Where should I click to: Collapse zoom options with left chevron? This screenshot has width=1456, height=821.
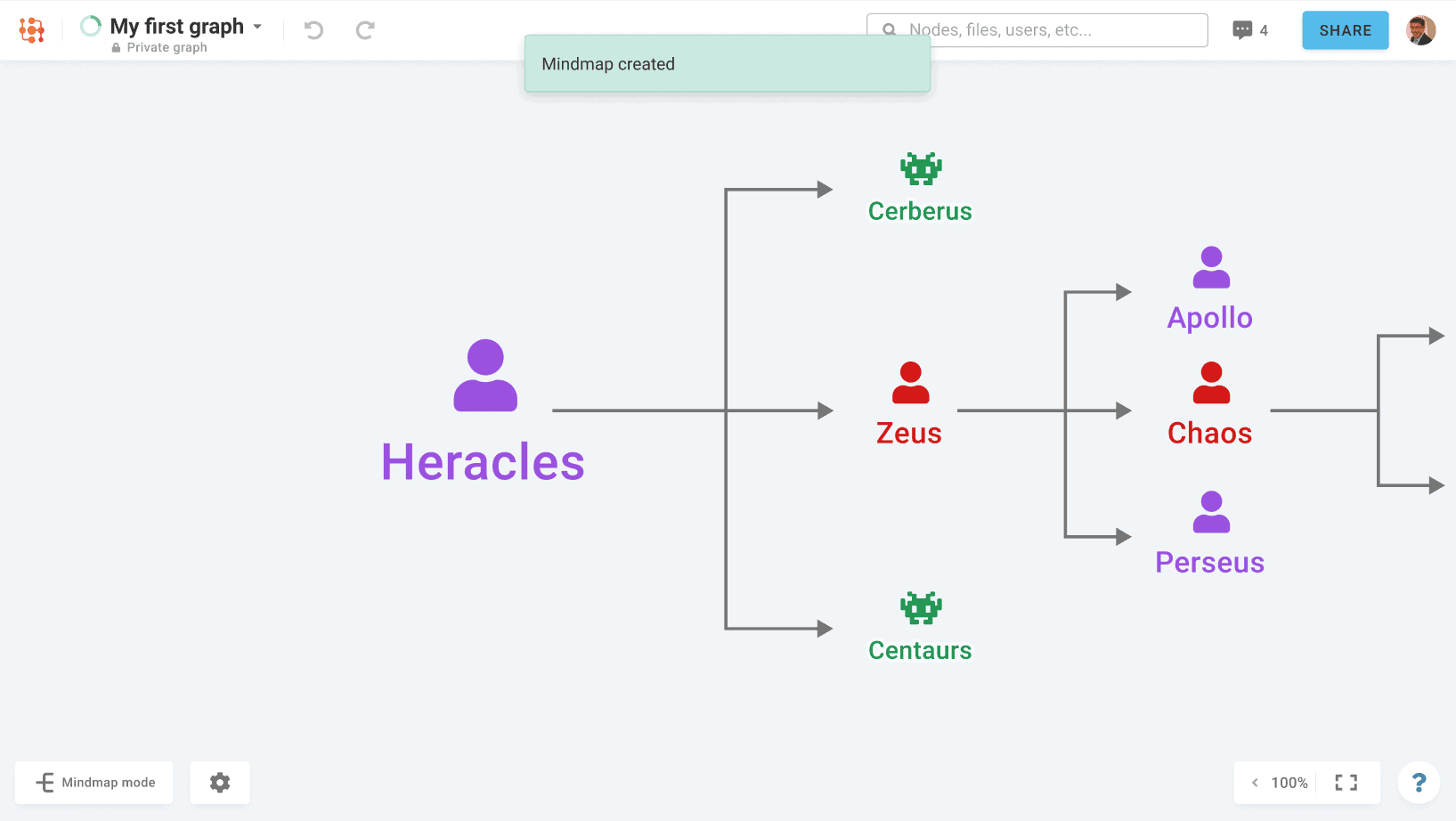(1255, 783)
